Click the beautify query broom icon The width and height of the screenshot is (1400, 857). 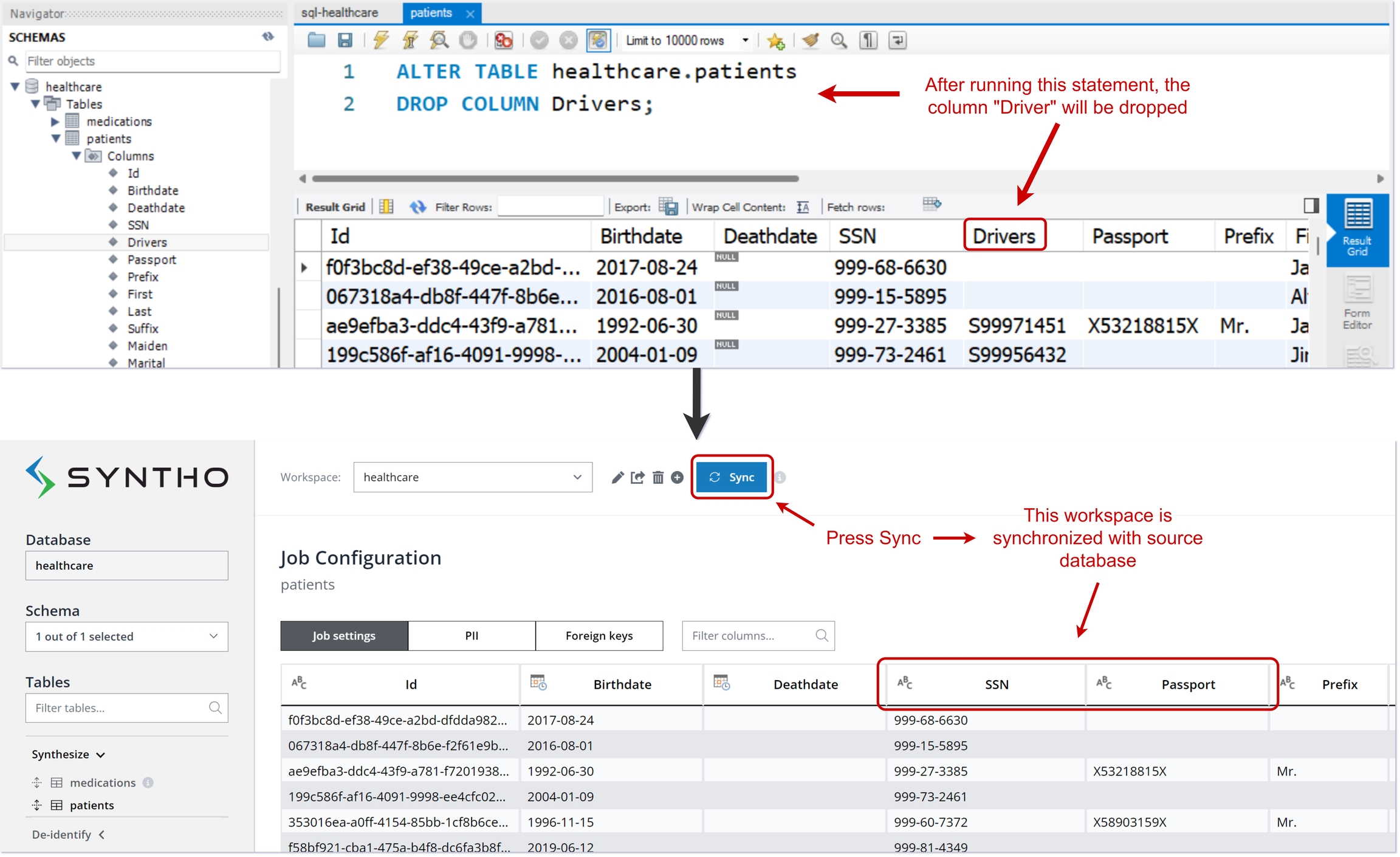[x=810, y=41]
